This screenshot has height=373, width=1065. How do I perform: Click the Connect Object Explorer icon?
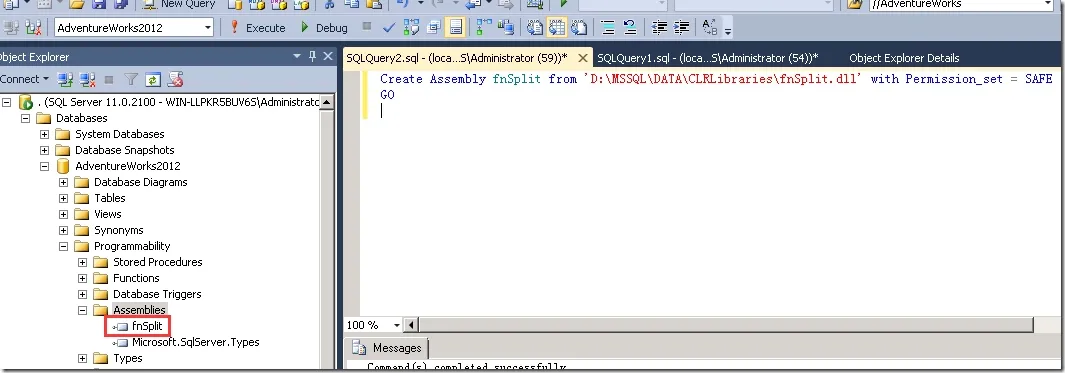[65, 79]
